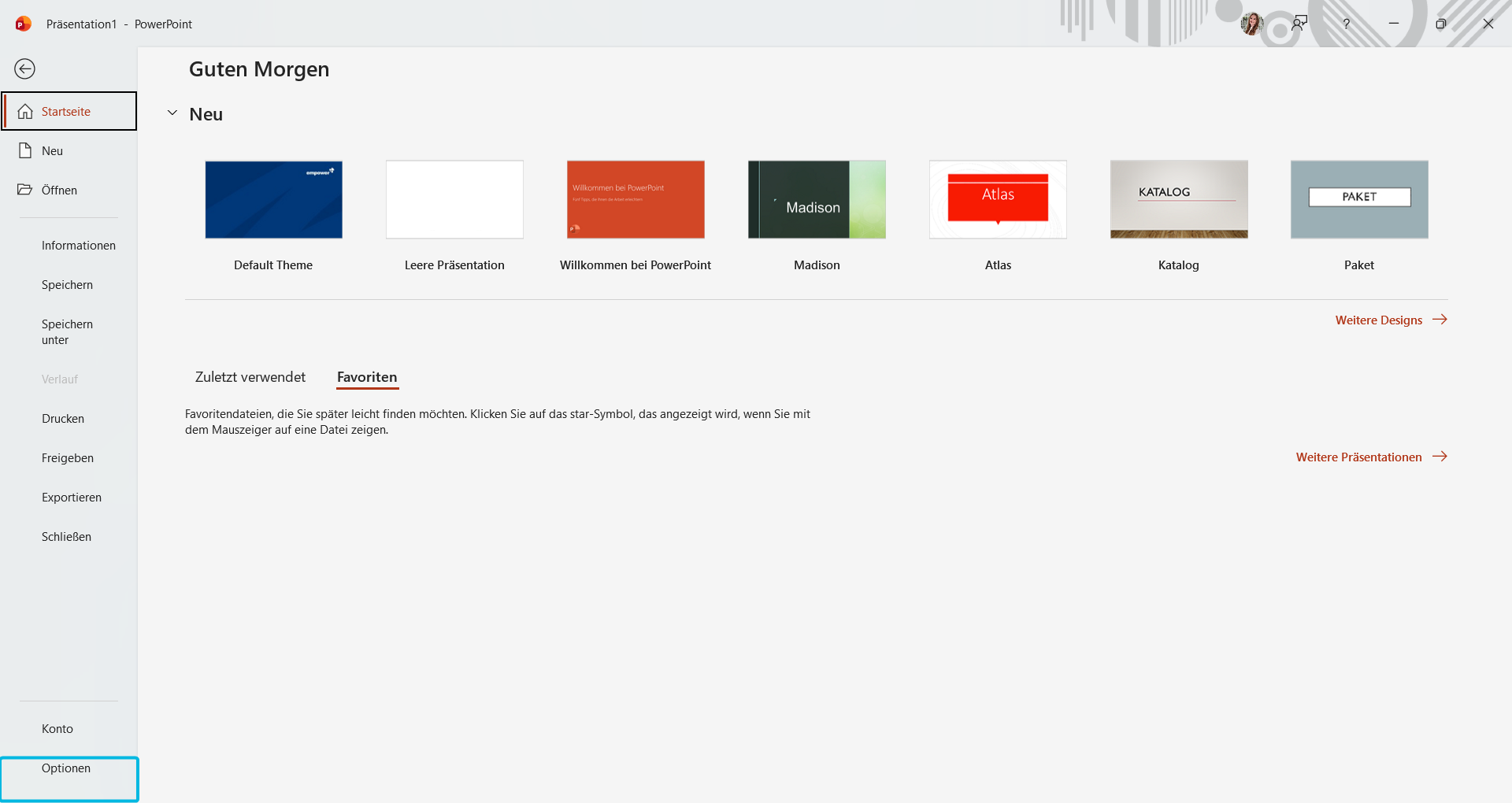The image size is (1512, 803).
Task: Click the feedback person icon in title bar
Action: (x=1299, y=24)
